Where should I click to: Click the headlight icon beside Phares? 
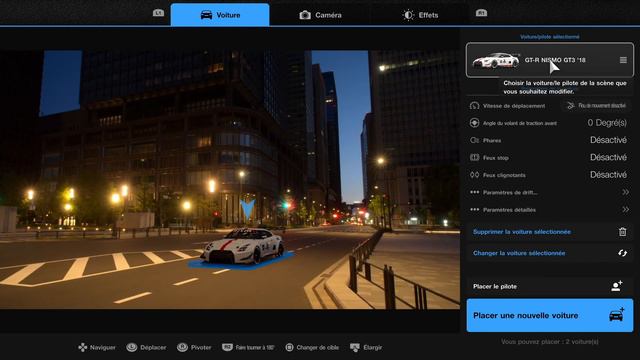point(474,140)
